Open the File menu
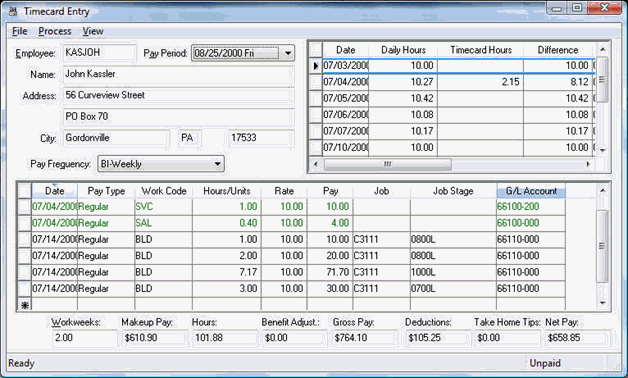 20,31
